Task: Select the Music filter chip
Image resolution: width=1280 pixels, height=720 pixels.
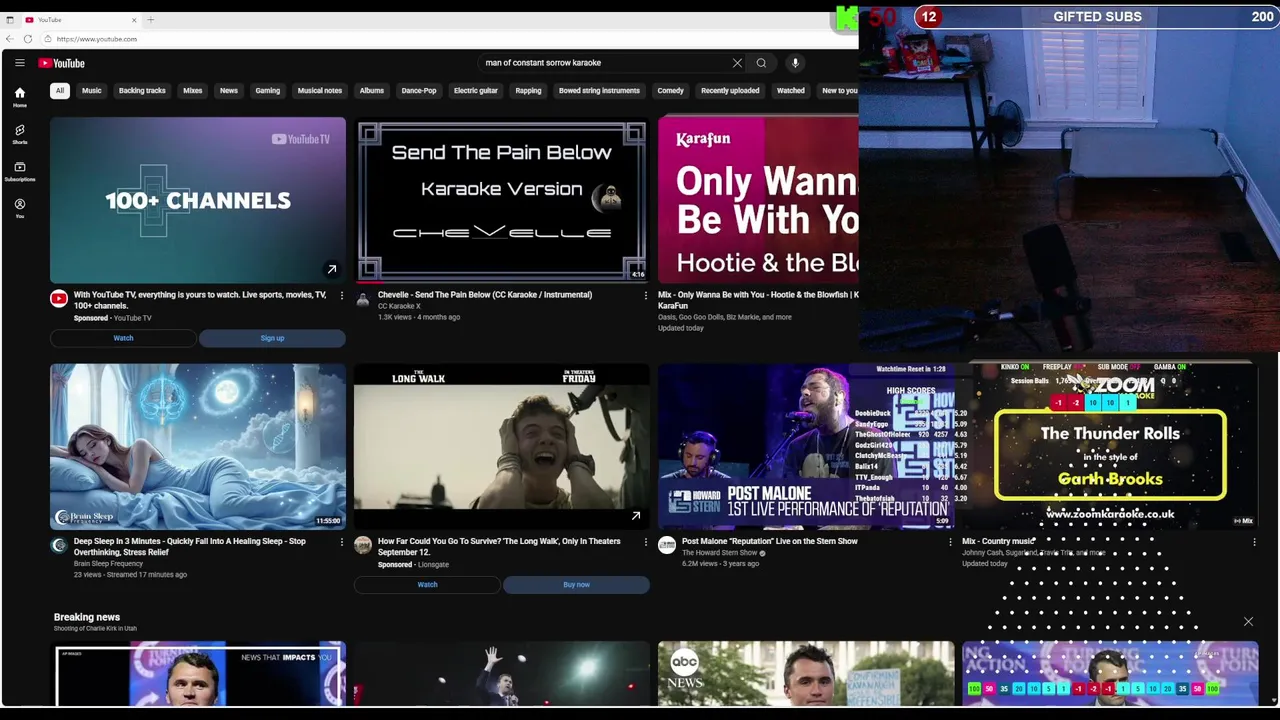Action: [x=91, y=91]
